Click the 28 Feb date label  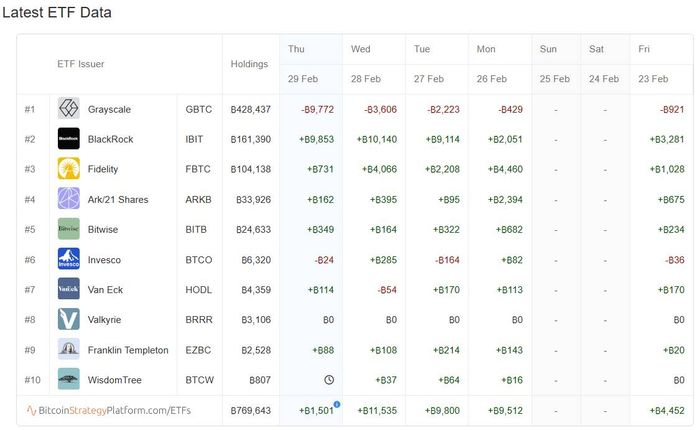tap(366, 79)
